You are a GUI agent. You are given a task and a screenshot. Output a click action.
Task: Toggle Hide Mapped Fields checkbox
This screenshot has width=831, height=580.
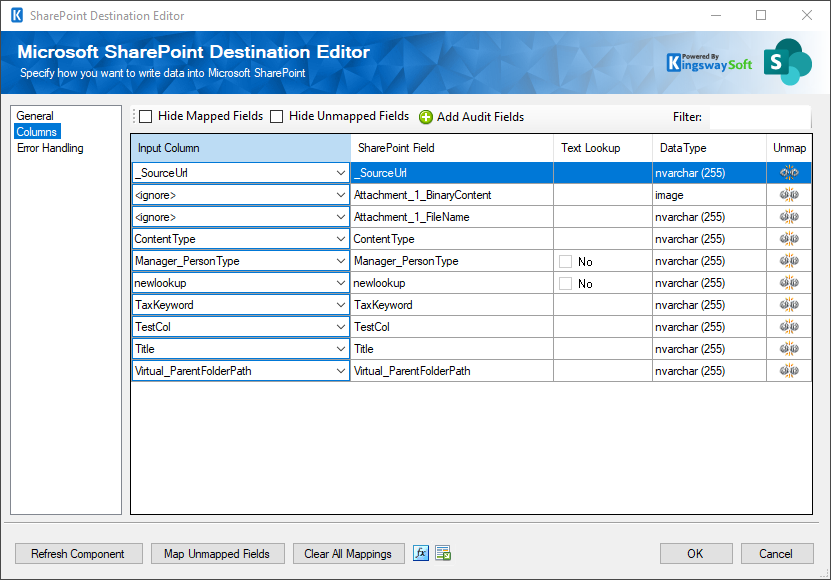click(146, 117)
